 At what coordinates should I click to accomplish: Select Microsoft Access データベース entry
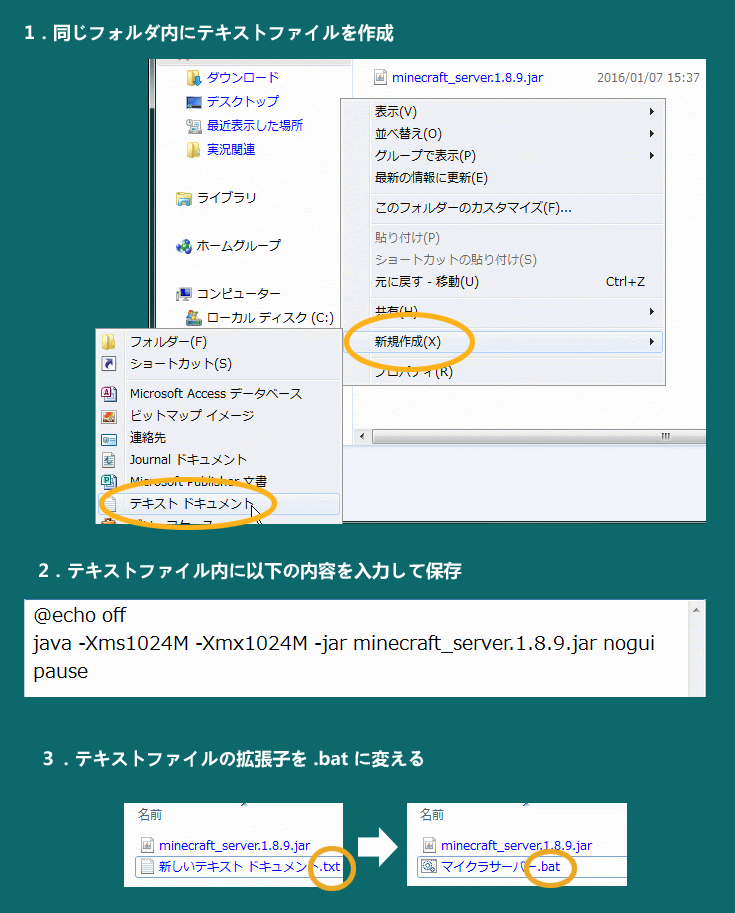tap(219, 394)
